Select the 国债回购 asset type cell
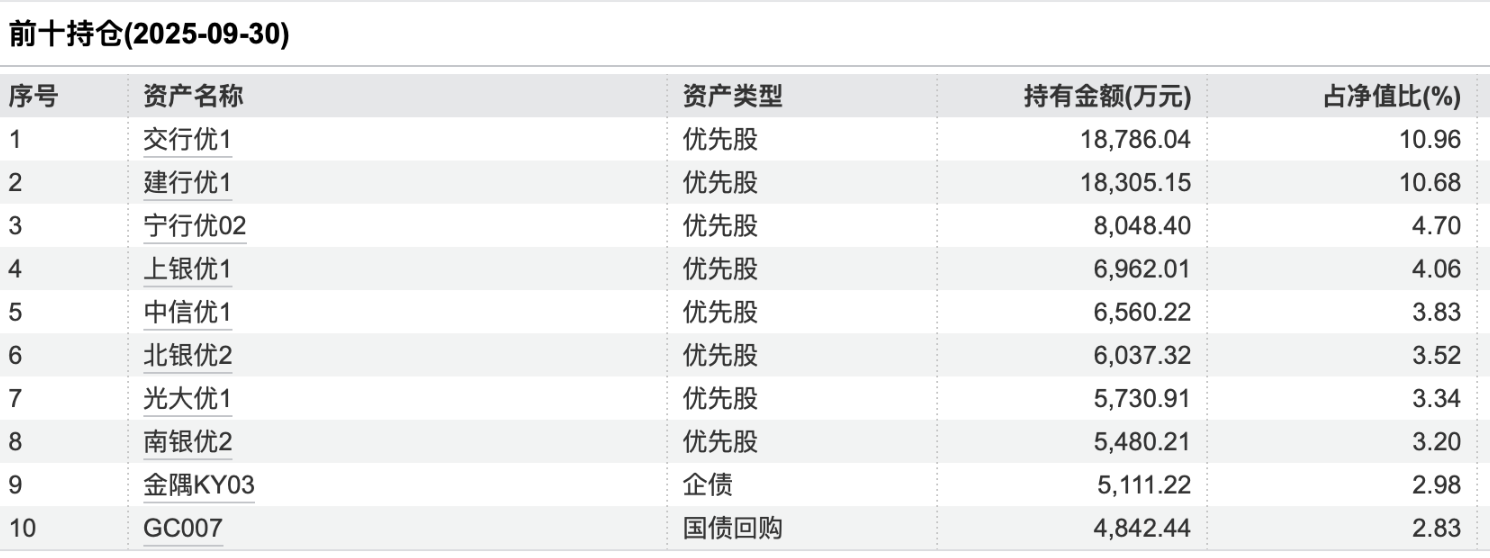1490x558 pixels. point(732,529)
